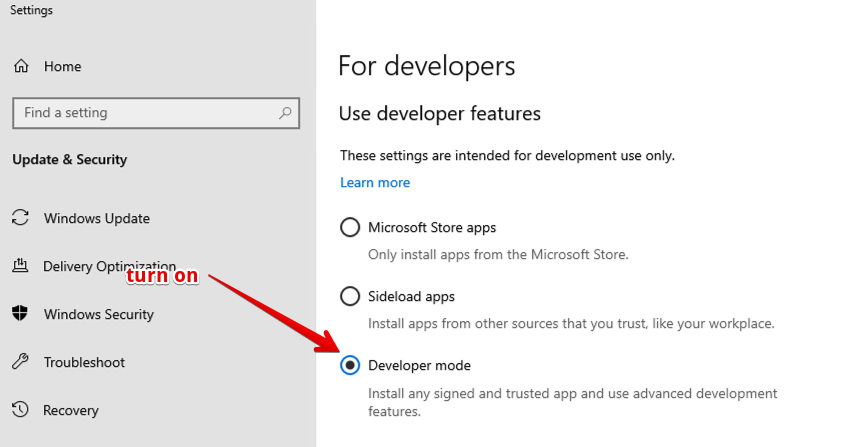Focus the Find a setting search box
This screenshot has width=841, height=447.
156,113
